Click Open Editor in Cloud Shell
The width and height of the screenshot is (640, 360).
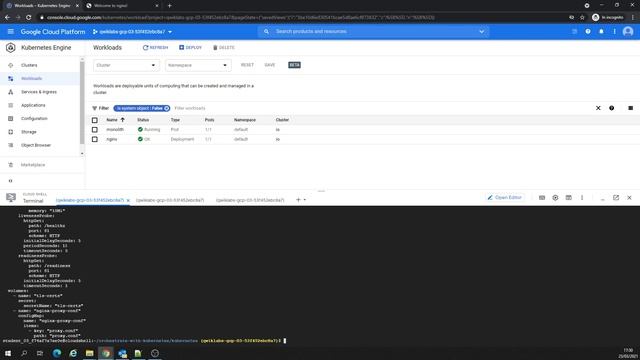(504, 198)
